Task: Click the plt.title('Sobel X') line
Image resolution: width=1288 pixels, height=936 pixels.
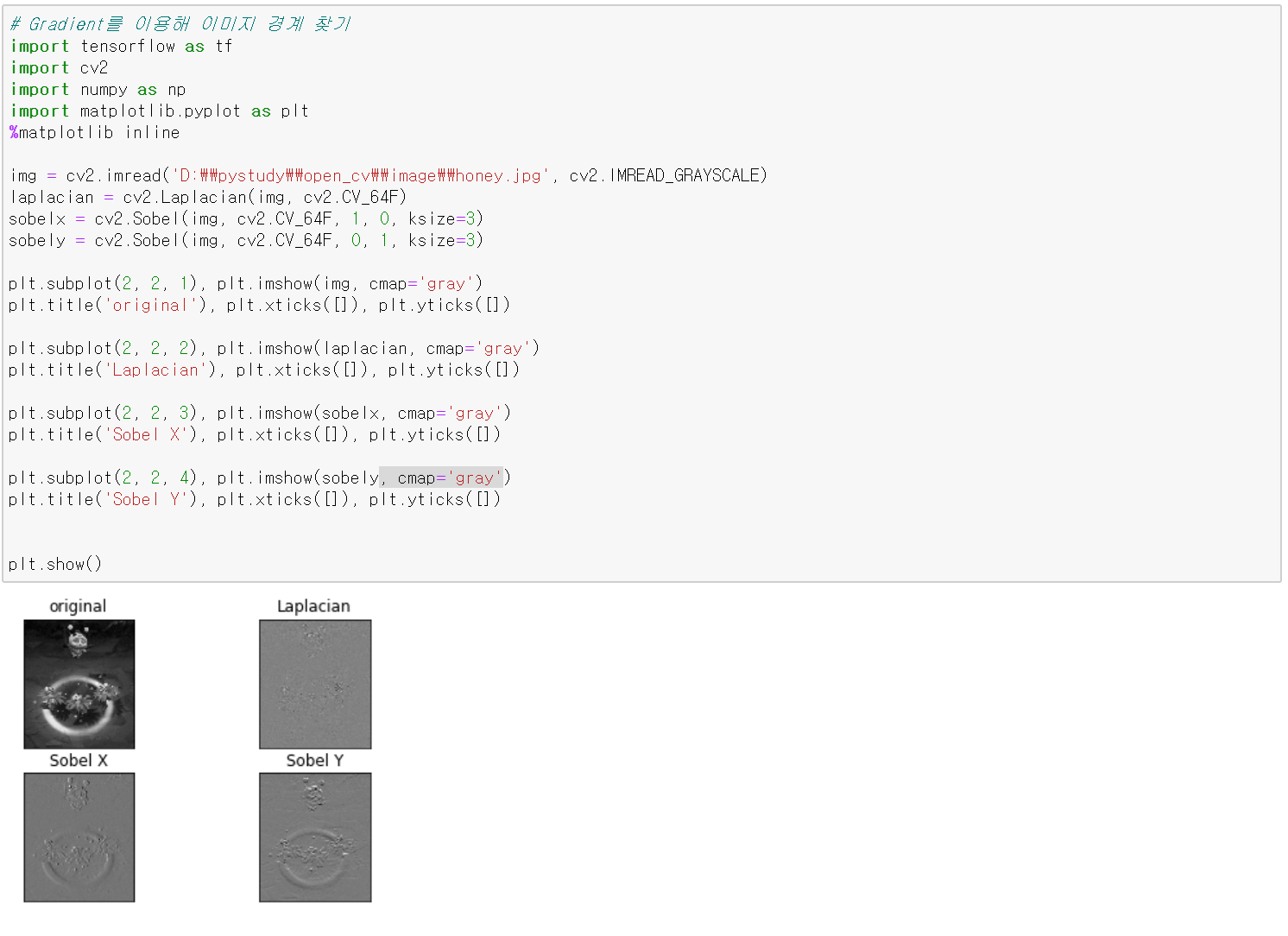Action: (x=256, y=435)
